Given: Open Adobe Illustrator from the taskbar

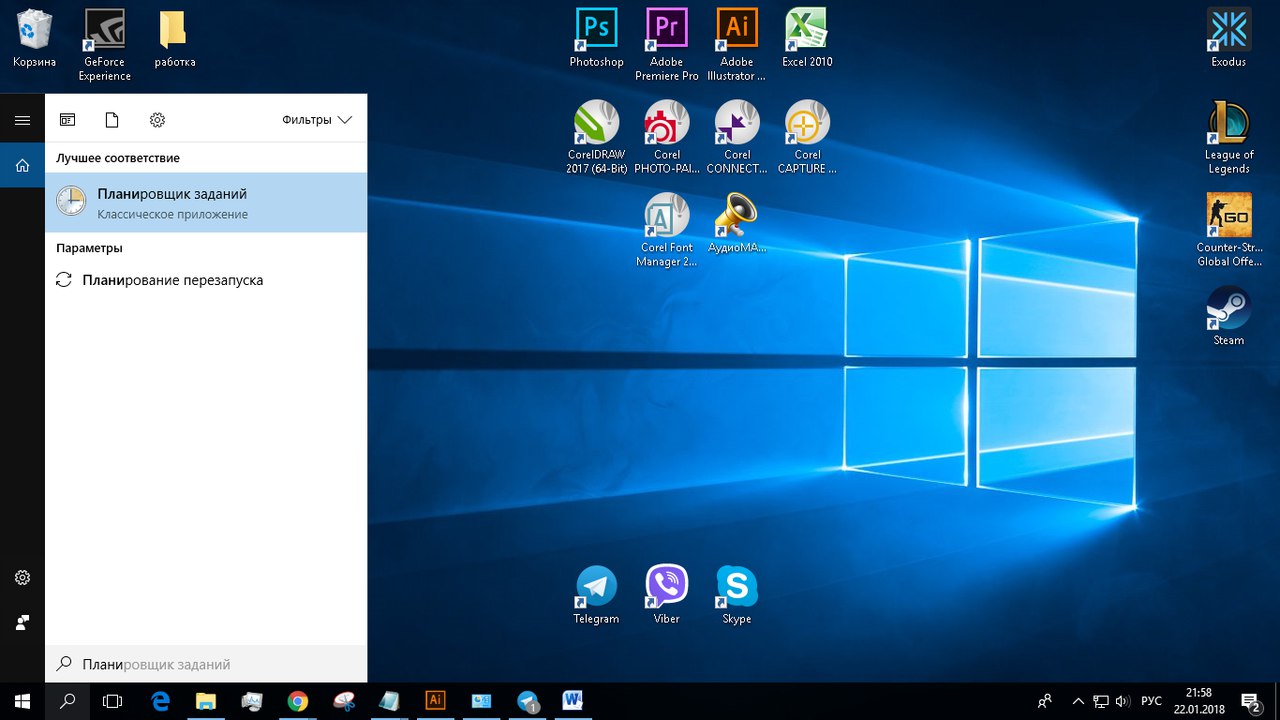Looking at the screenshot, I should click(435, 701).
